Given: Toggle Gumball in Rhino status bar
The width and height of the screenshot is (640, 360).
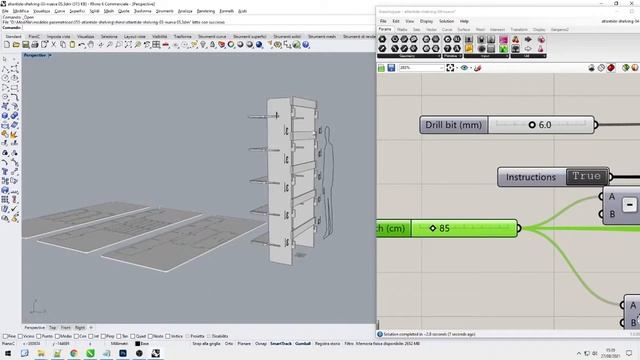Looking at the screenshot, I should click(x=303, y=344).
